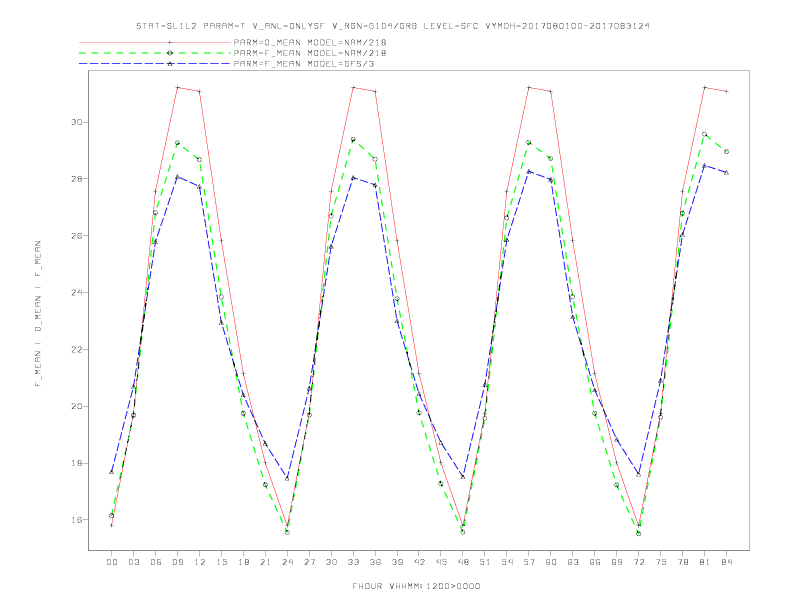Image resolution: width=792 pixels, height=612 pixels.
Task: Click y-axis tick value 26
Action: point(77,236)
